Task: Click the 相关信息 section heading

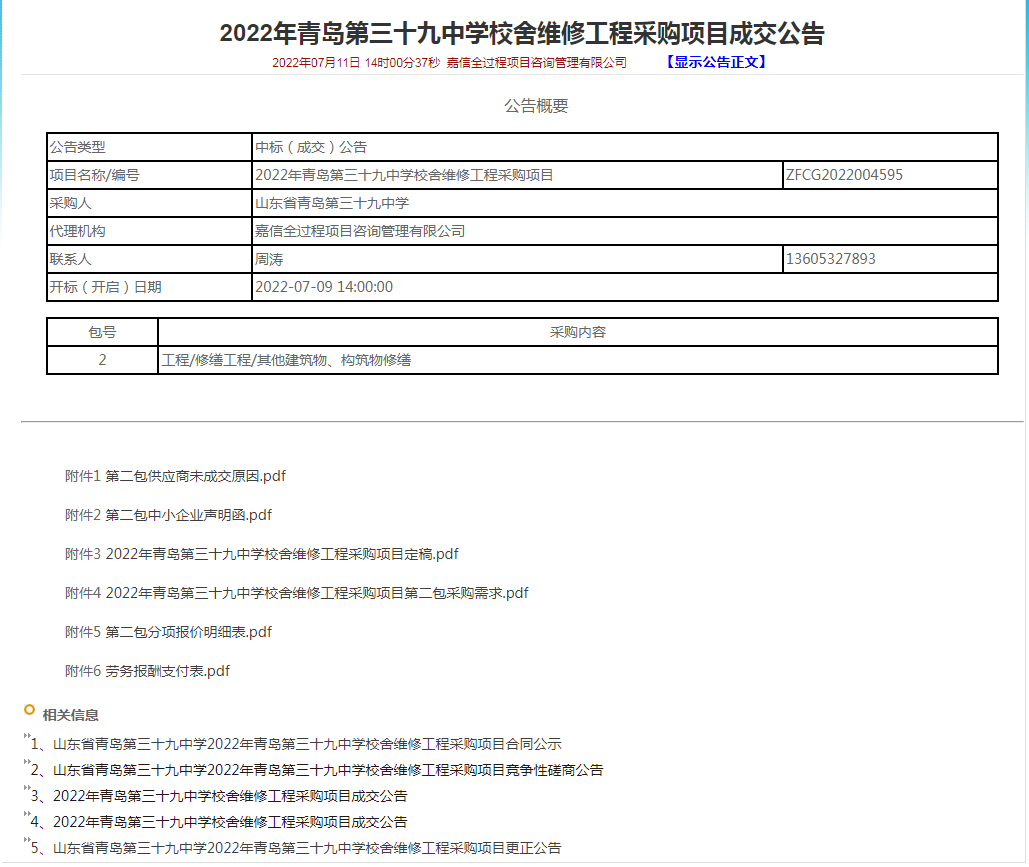Action: (x=70, y=715)
